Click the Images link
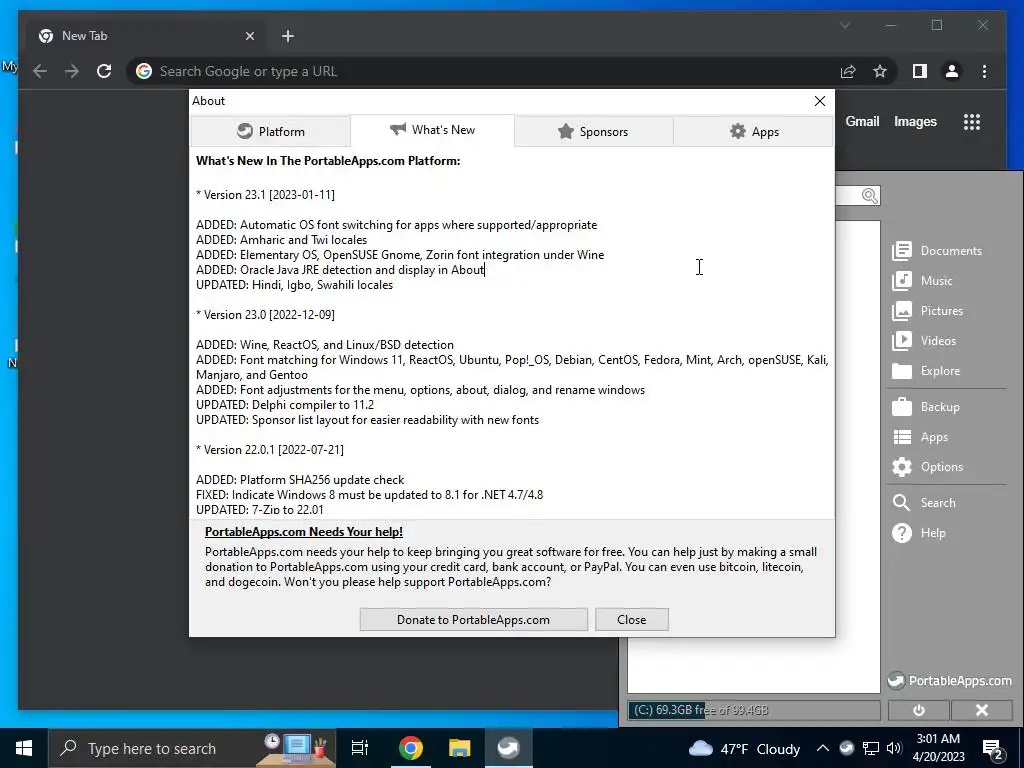The width and height of the screenshot is (1024, 768). 915,121
